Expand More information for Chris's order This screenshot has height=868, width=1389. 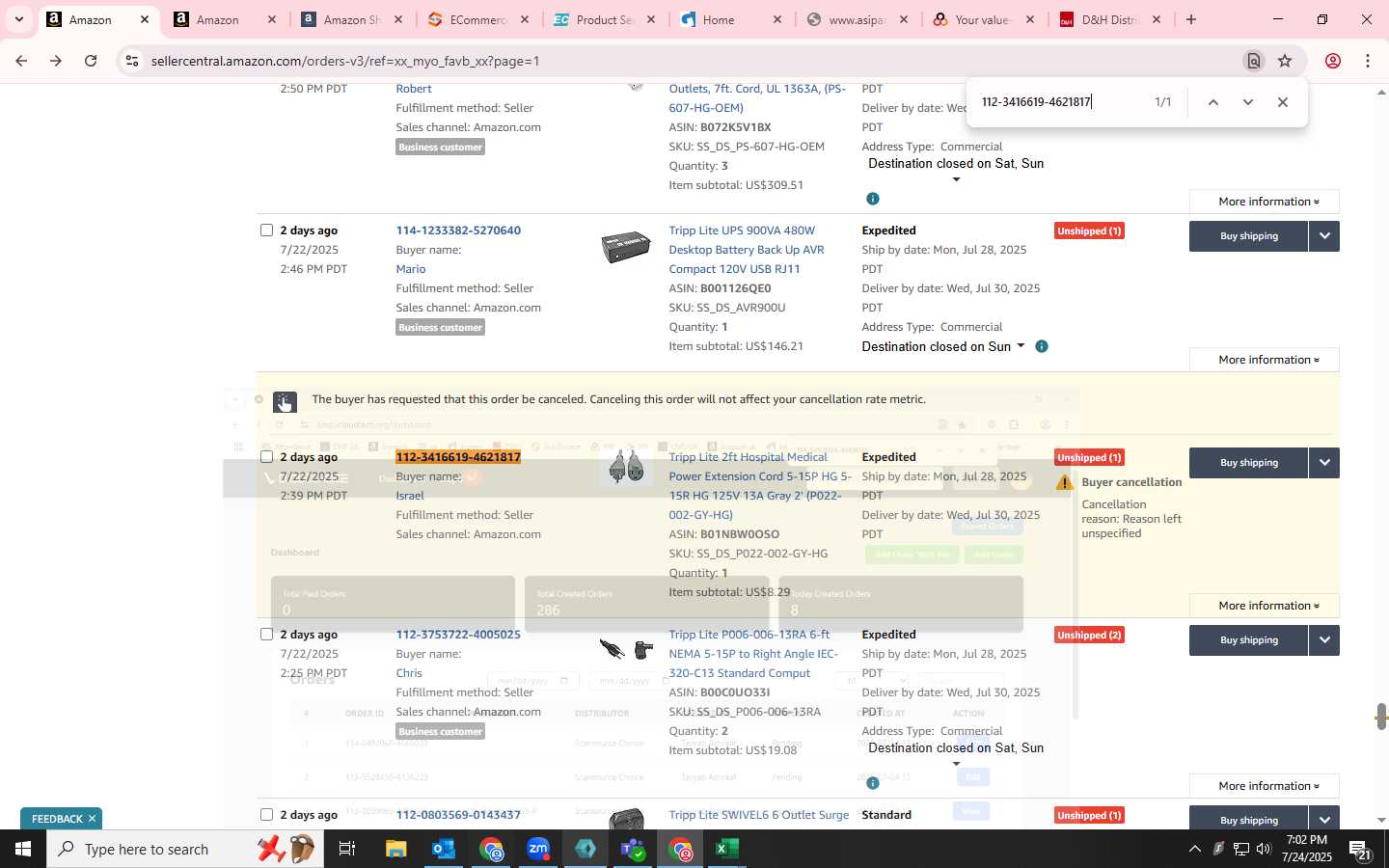(x=1265, y=786)
